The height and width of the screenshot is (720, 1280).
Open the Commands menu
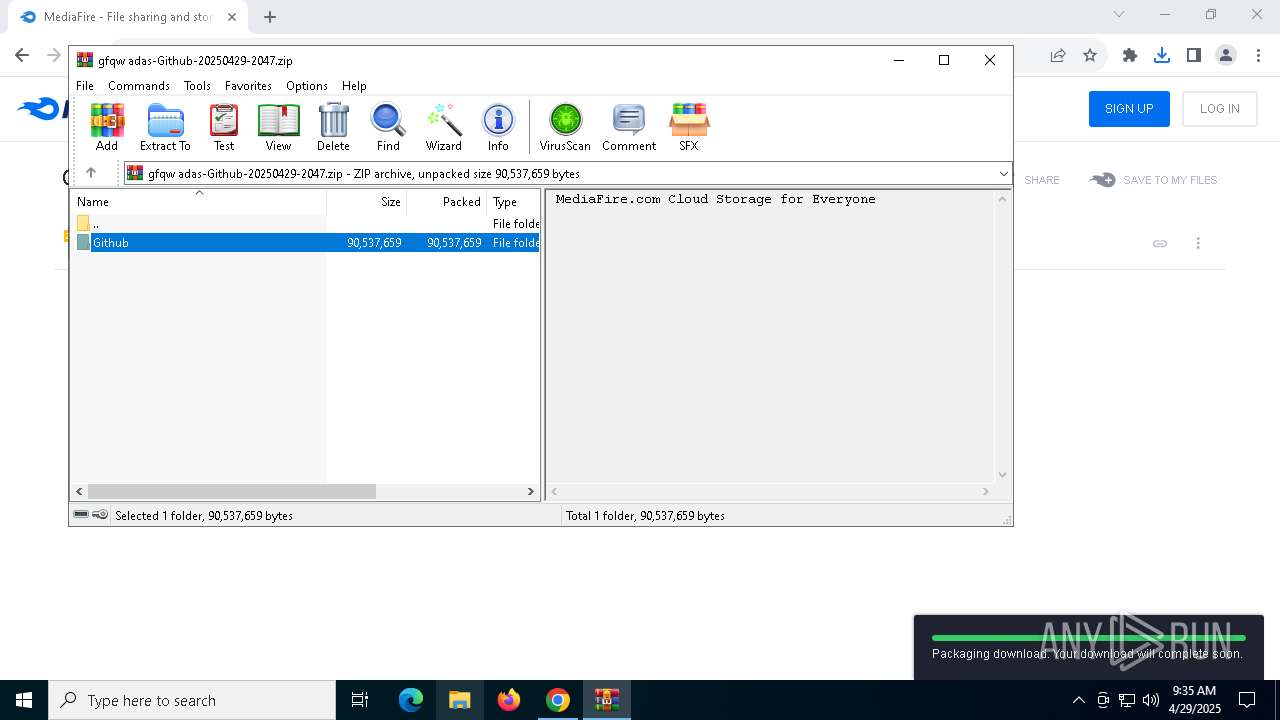pyautogui.click(x=139, y=86)
